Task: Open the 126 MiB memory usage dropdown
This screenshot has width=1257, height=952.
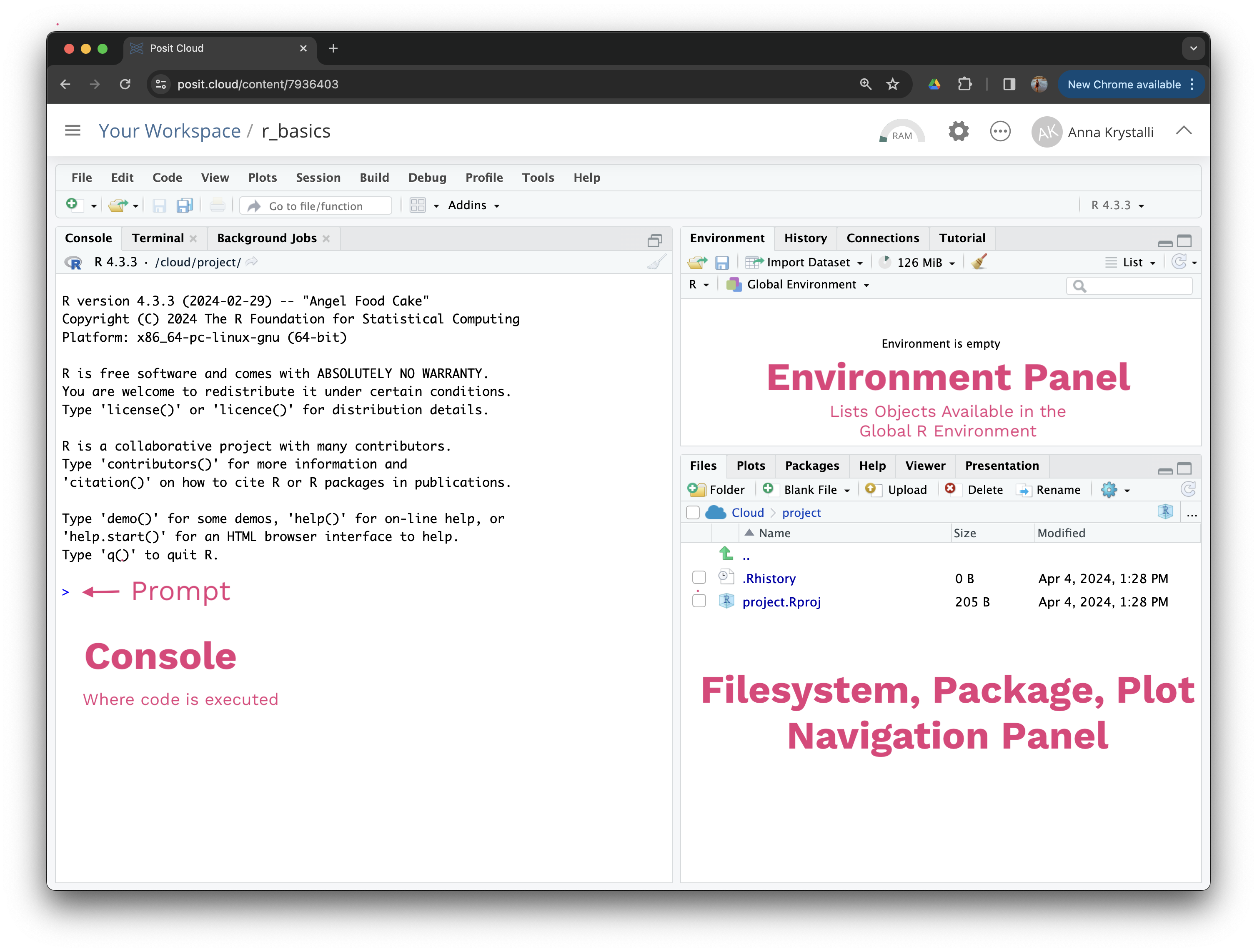Action: [x=916, y=262]
